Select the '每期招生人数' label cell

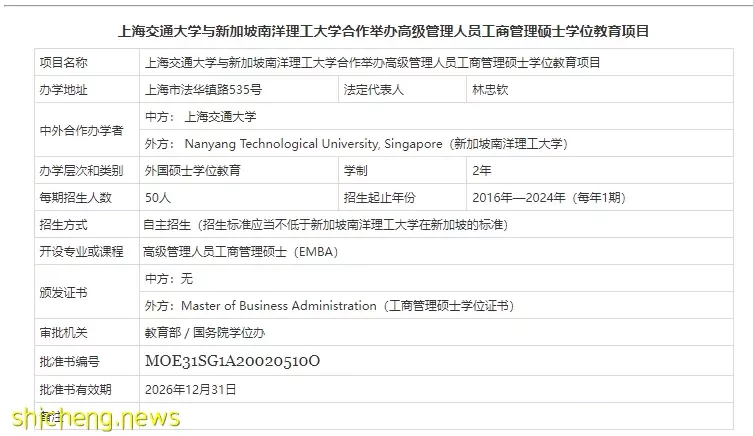pos(87,197)
